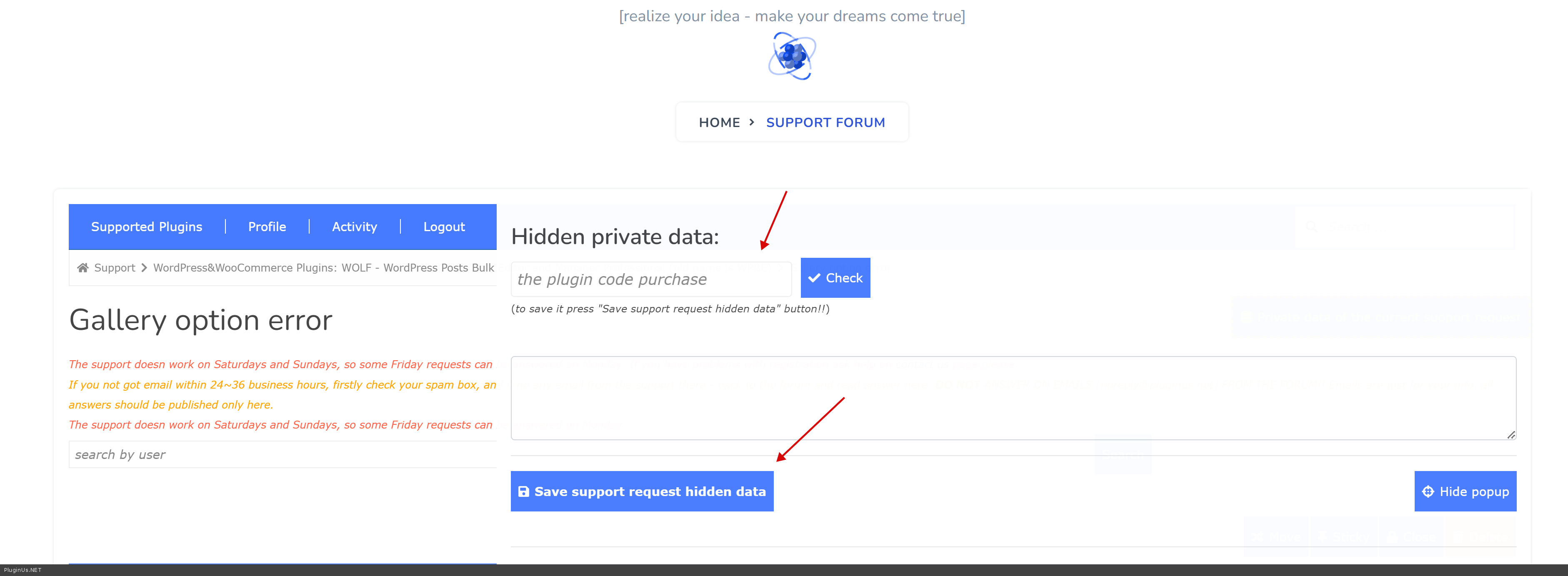Click the floppy-disk Save support request button
1568x576 pixels.
pos(642,491)
